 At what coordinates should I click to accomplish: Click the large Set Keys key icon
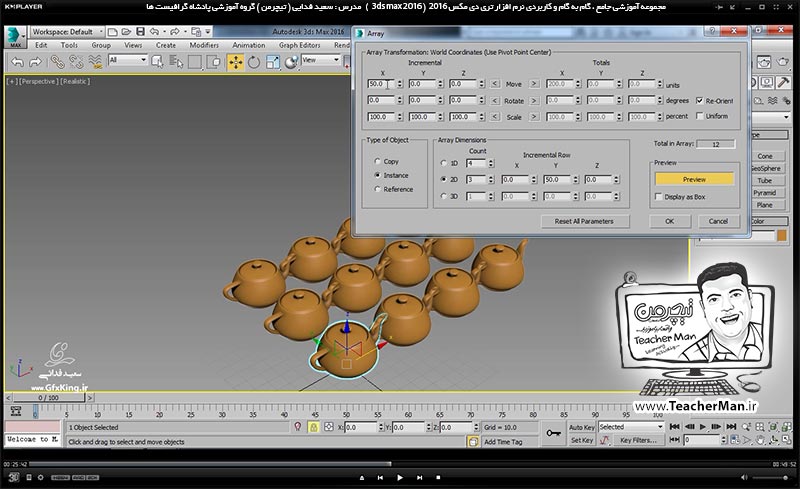(x=554, y=433)
